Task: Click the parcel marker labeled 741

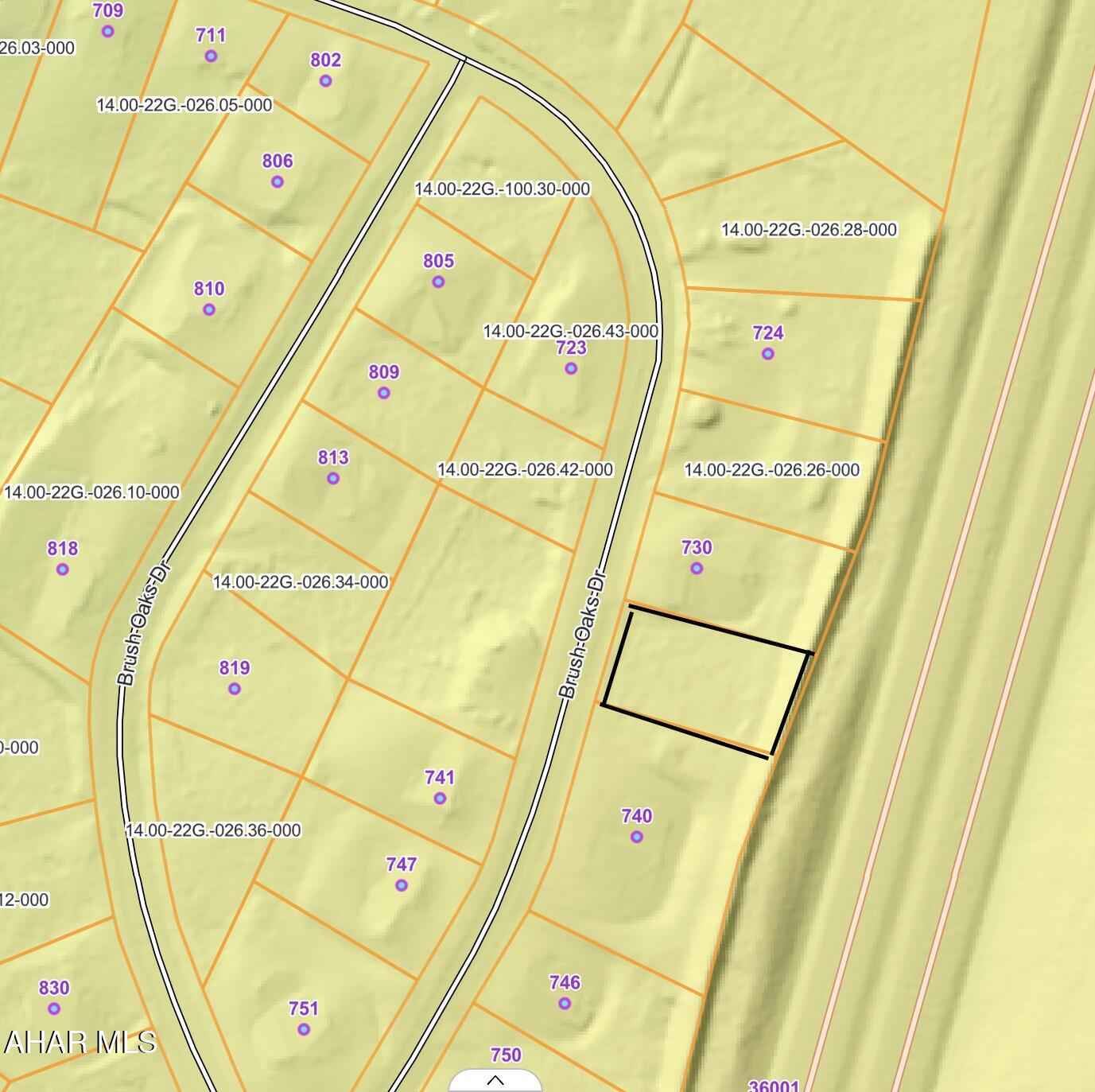Action: coord(441,799)
